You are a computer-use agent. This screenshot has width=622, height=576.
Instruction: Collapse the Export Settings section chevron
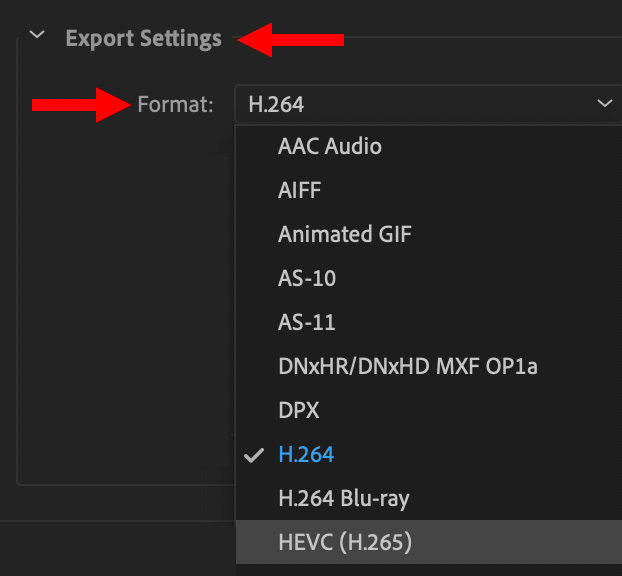point(37,35)
